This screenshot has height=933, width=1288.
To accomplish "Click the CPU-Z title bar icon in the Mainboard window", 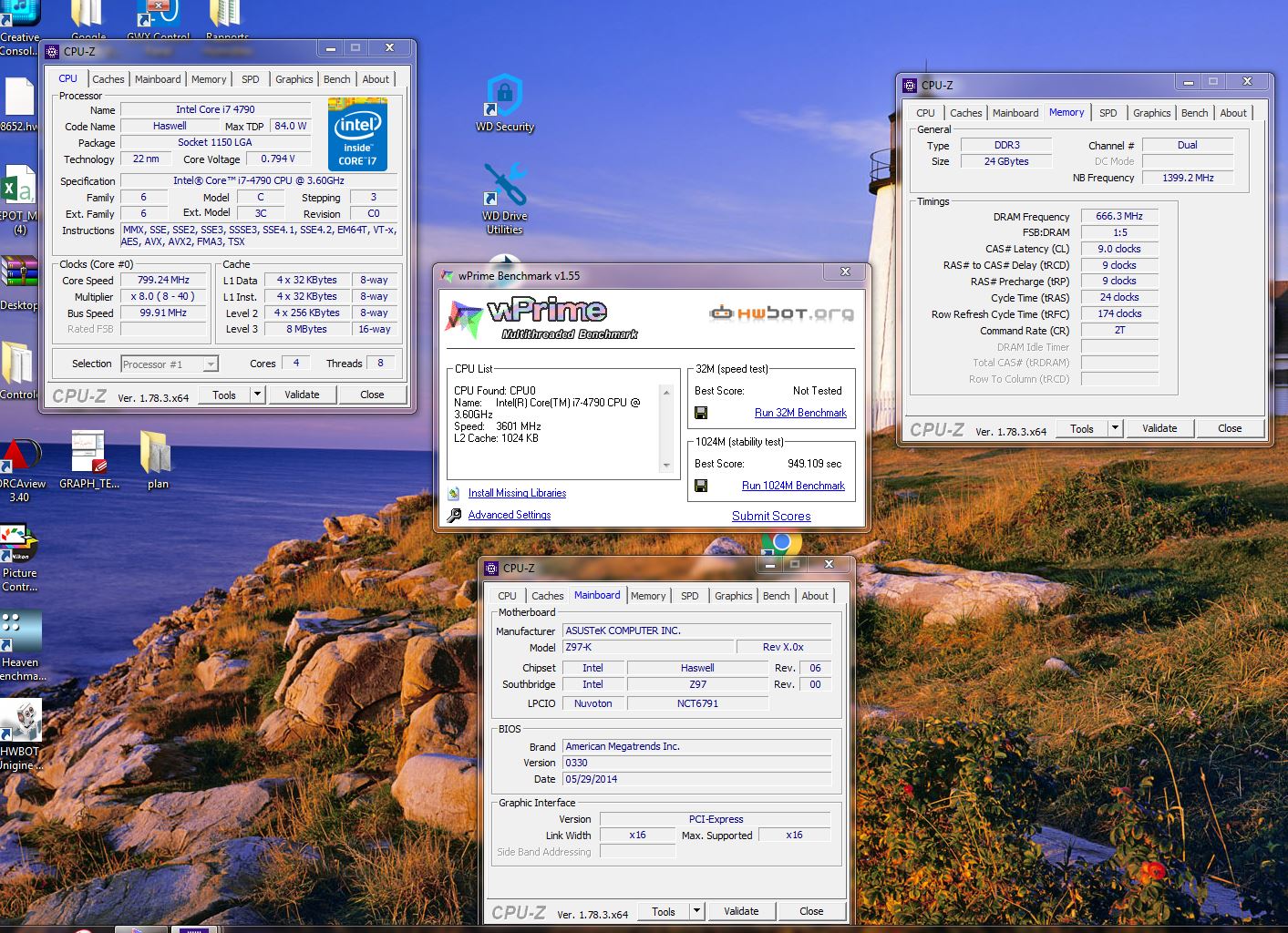I will coord(491,568).
